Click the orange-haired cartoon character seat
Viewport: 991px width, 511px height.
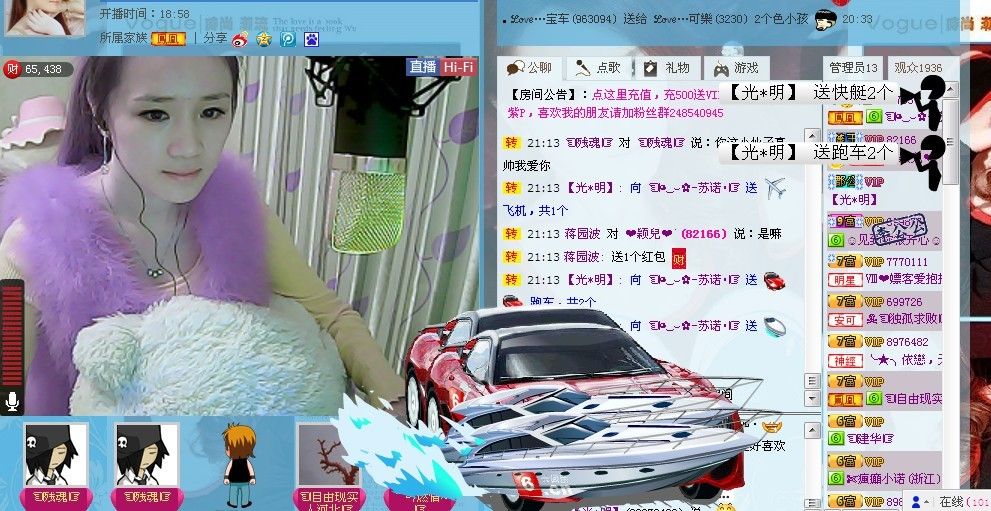240,464
